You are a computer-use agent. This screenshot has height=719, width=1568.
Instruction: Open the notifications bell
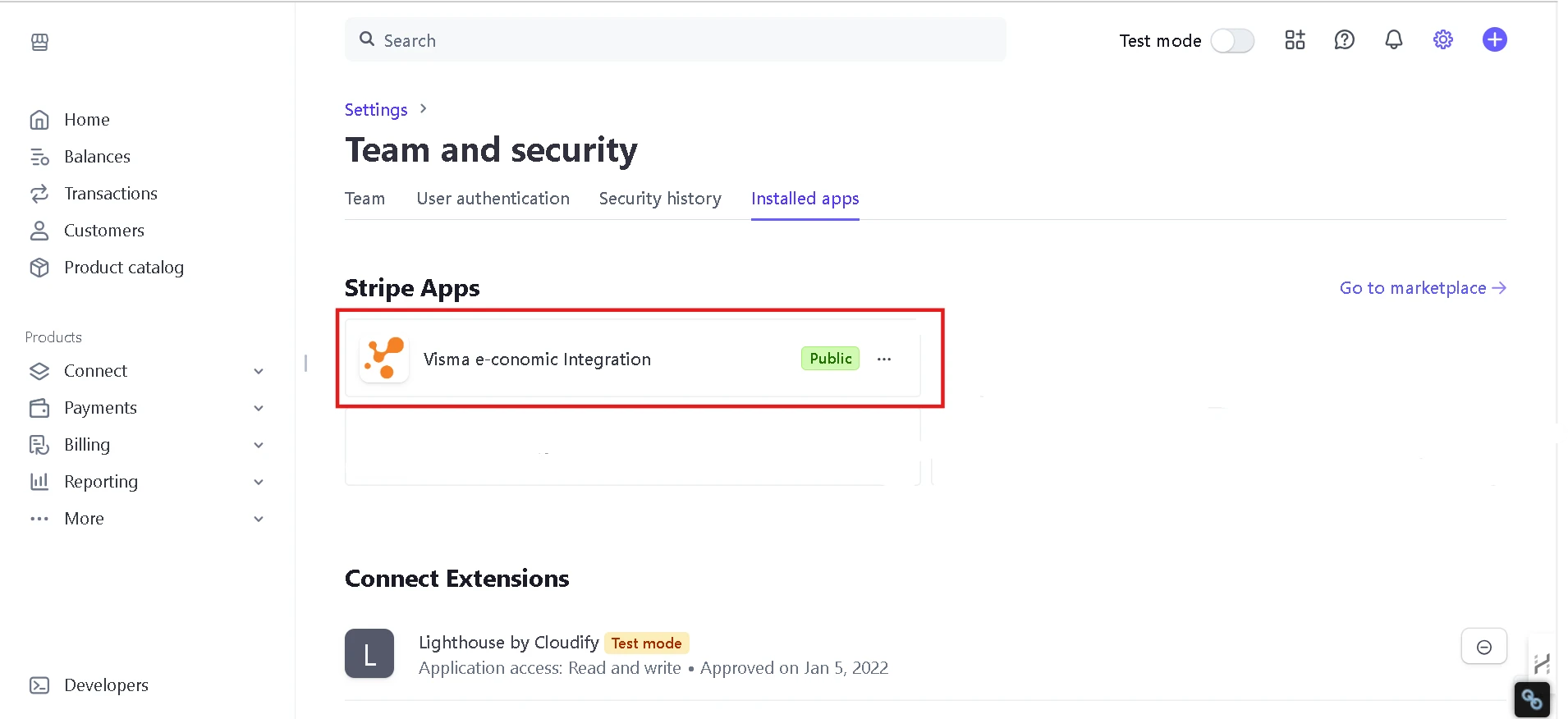coord(1394,40)
